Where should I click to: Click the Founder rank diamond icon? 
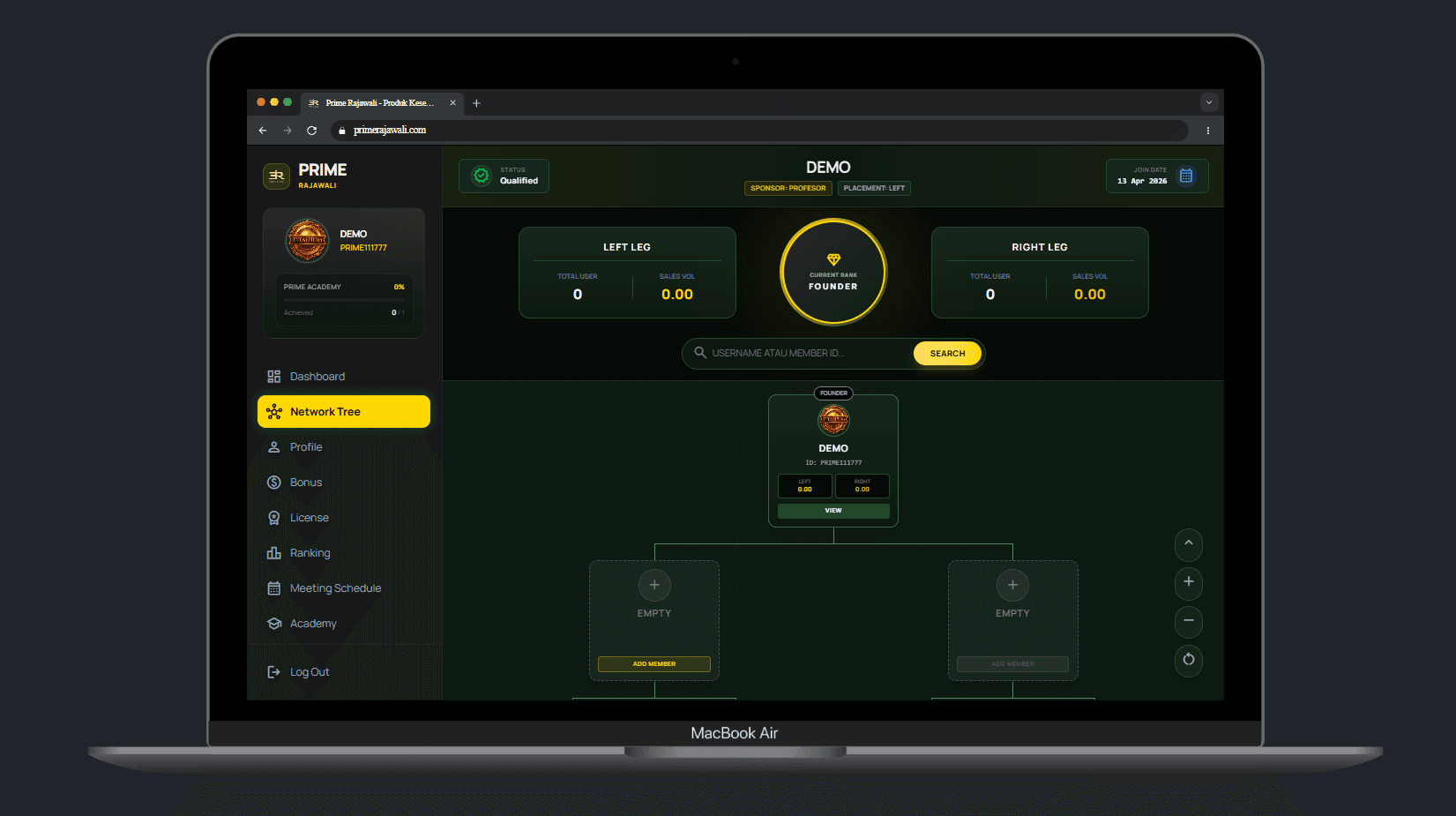tap(833, 259)
